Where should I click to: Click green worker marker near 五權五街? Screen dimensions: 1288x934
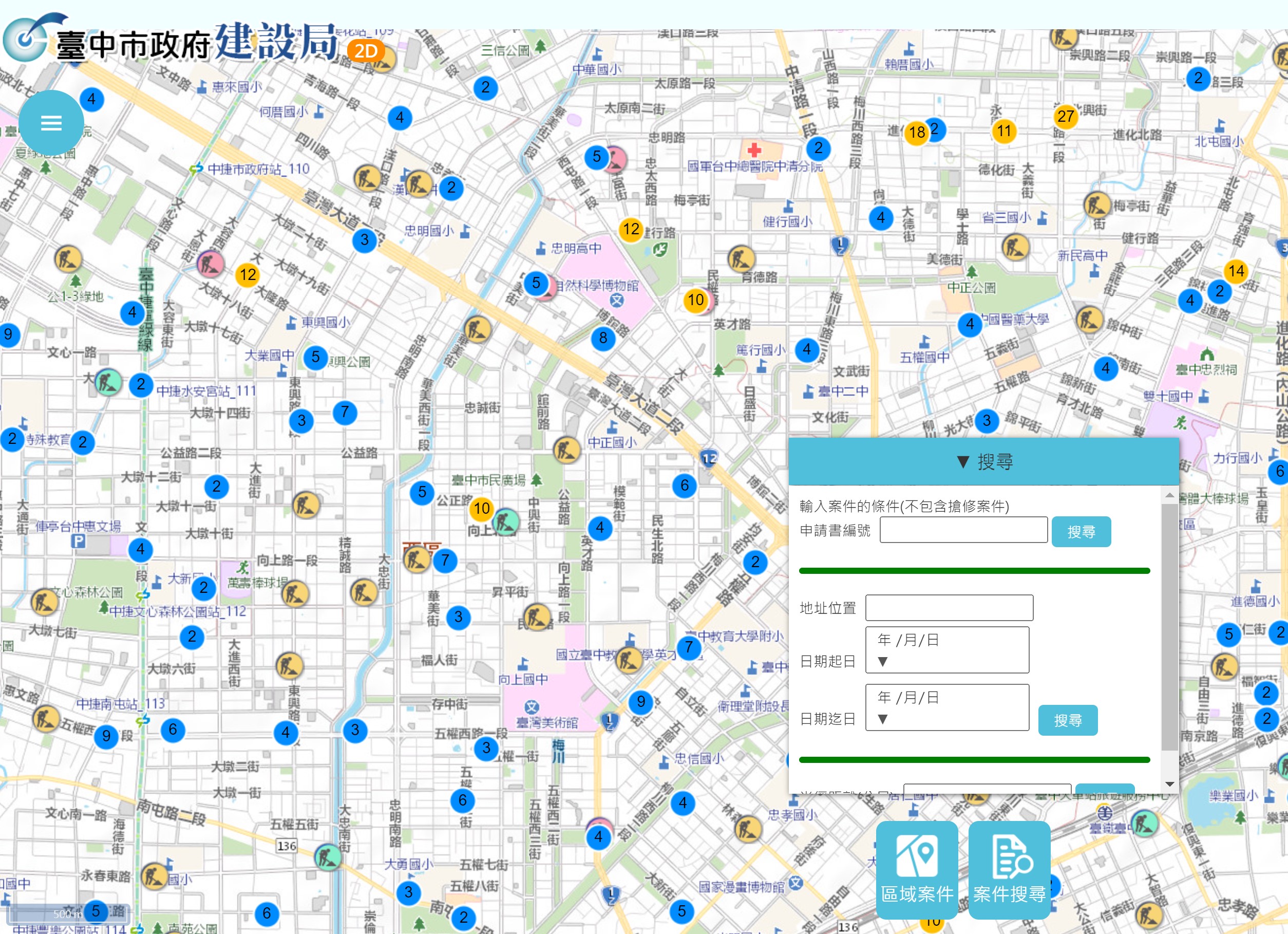click(328, 857)
